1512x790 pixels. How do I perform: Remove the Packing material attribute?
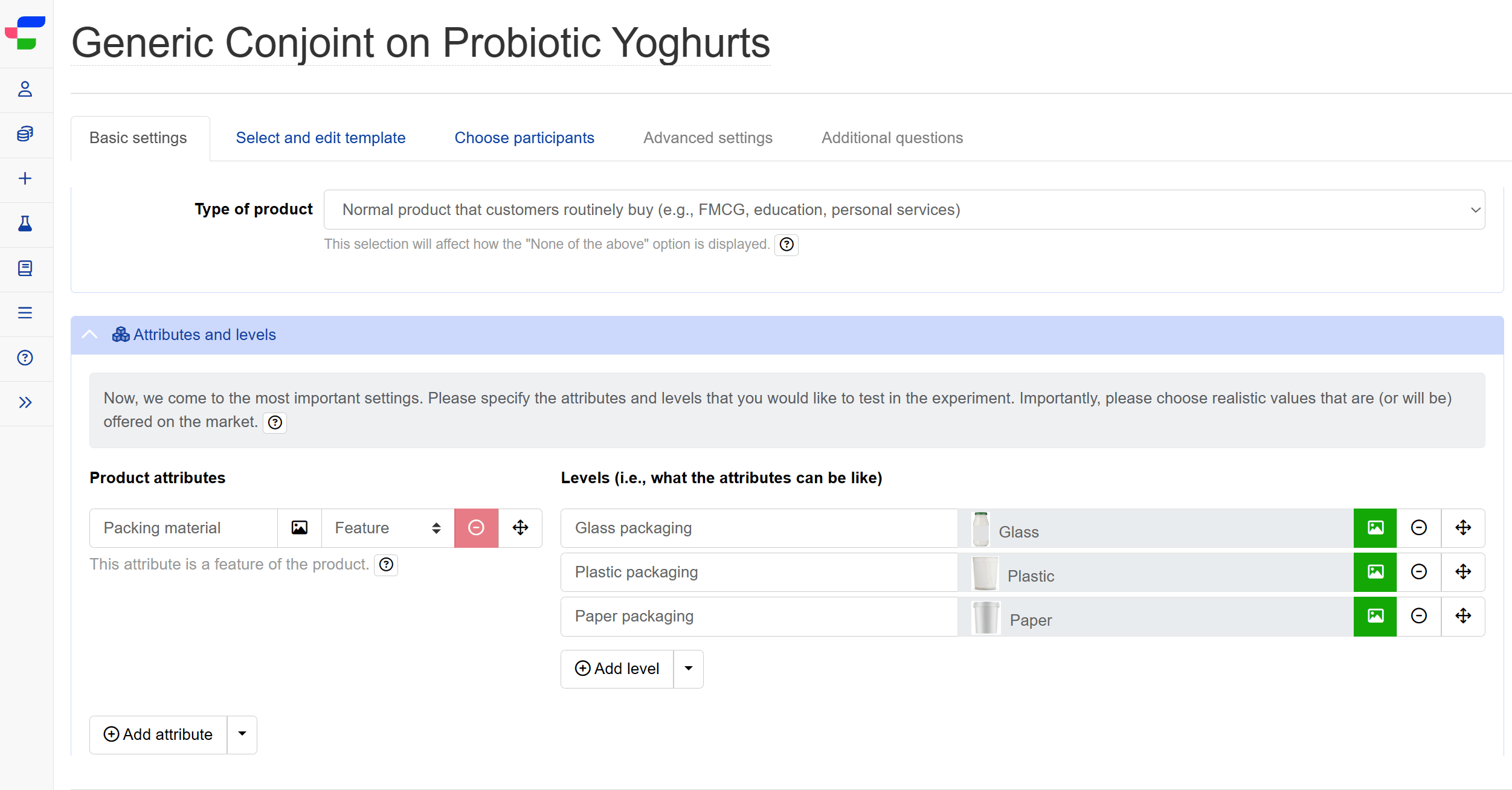(x=476, y=528)
